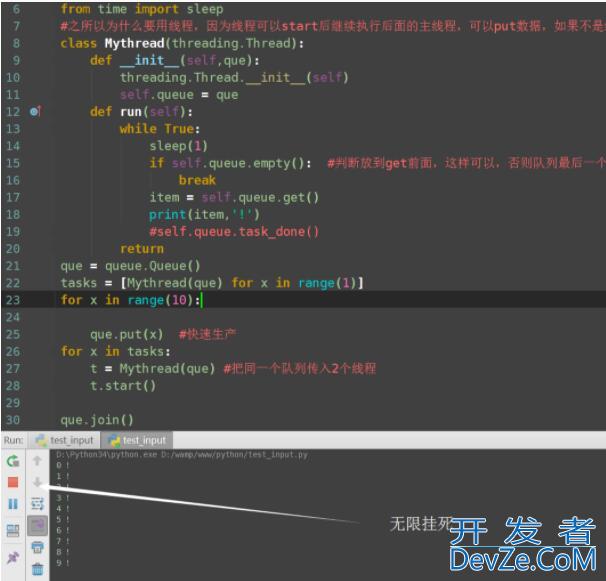Click 'while True:' code line
This screenshot has height=581, width=606.
click(x=160, y=129)
